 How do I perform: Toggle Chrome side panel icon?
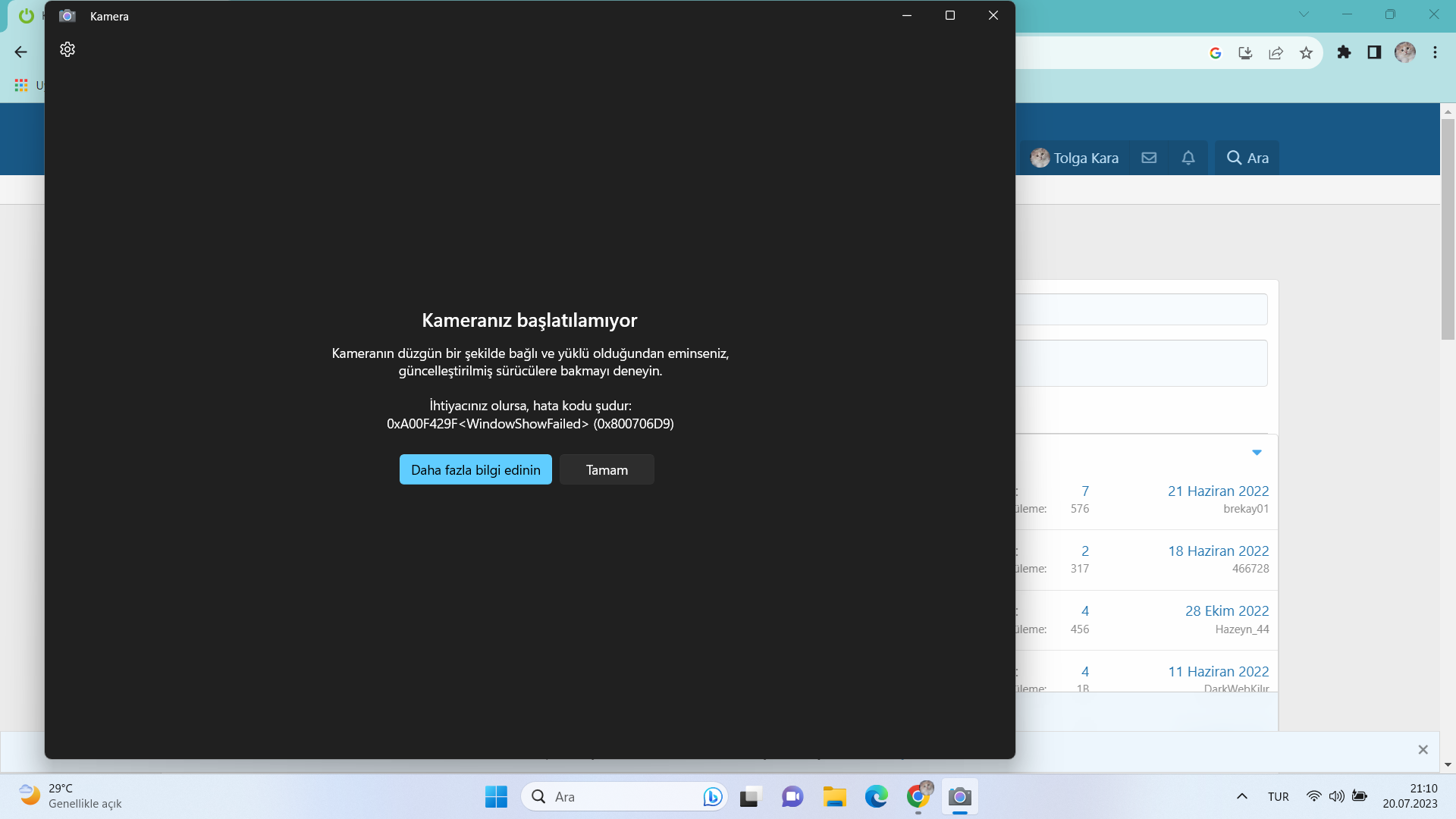[1374, 52]
